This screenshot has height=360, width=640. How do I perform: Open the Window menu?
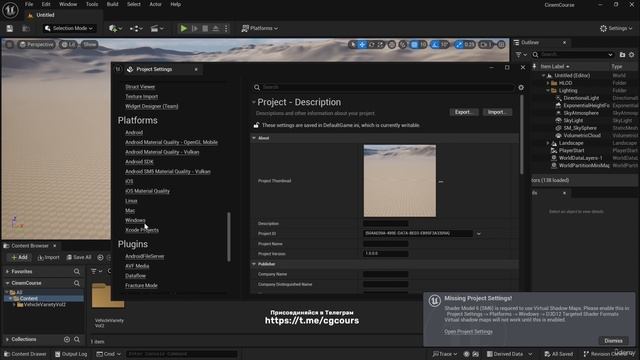click(x=68, y=4)
